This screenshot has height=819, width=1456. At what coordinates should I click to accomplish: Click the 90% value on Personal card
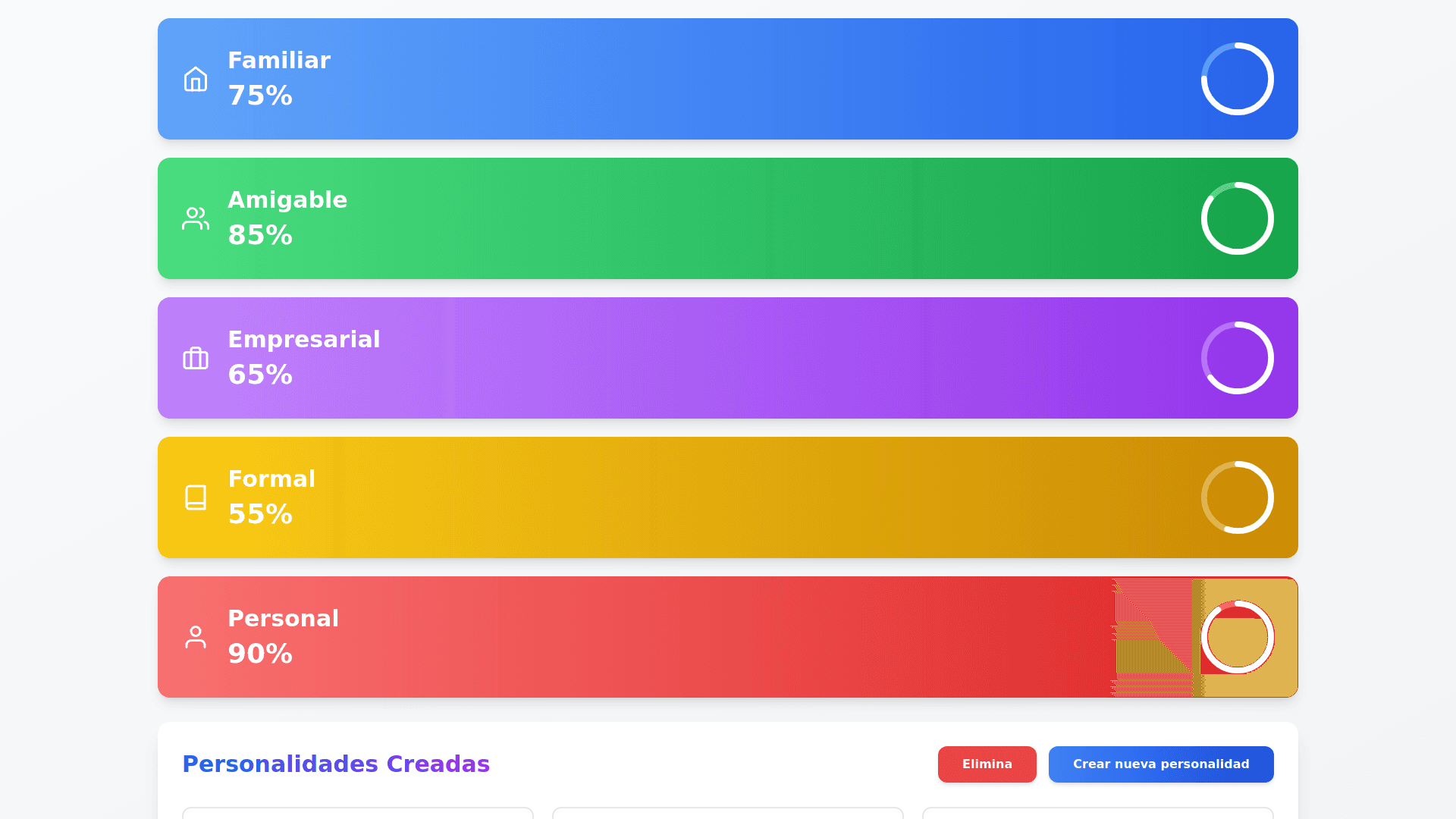pyautogui.click(x=260, y=654)
